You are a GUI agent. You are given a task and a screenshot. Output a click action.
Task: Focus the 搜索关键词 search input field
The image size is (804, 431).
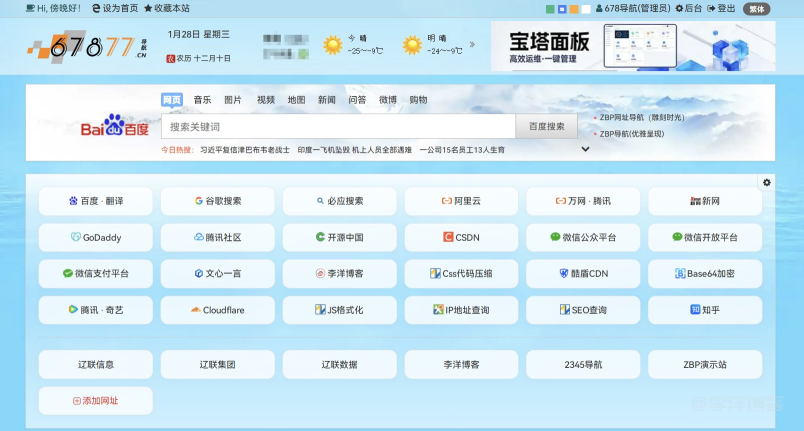[x=338, y=127]
